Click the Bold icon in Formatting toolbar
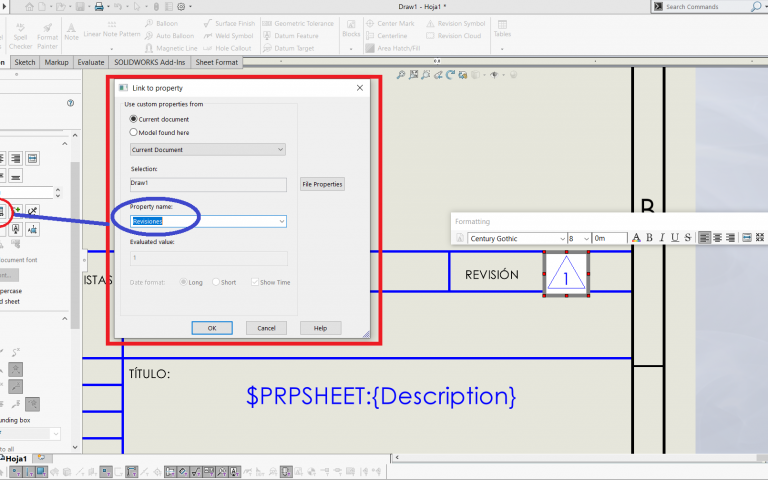This screenshot has height=480, width=768. coord(649,238)
